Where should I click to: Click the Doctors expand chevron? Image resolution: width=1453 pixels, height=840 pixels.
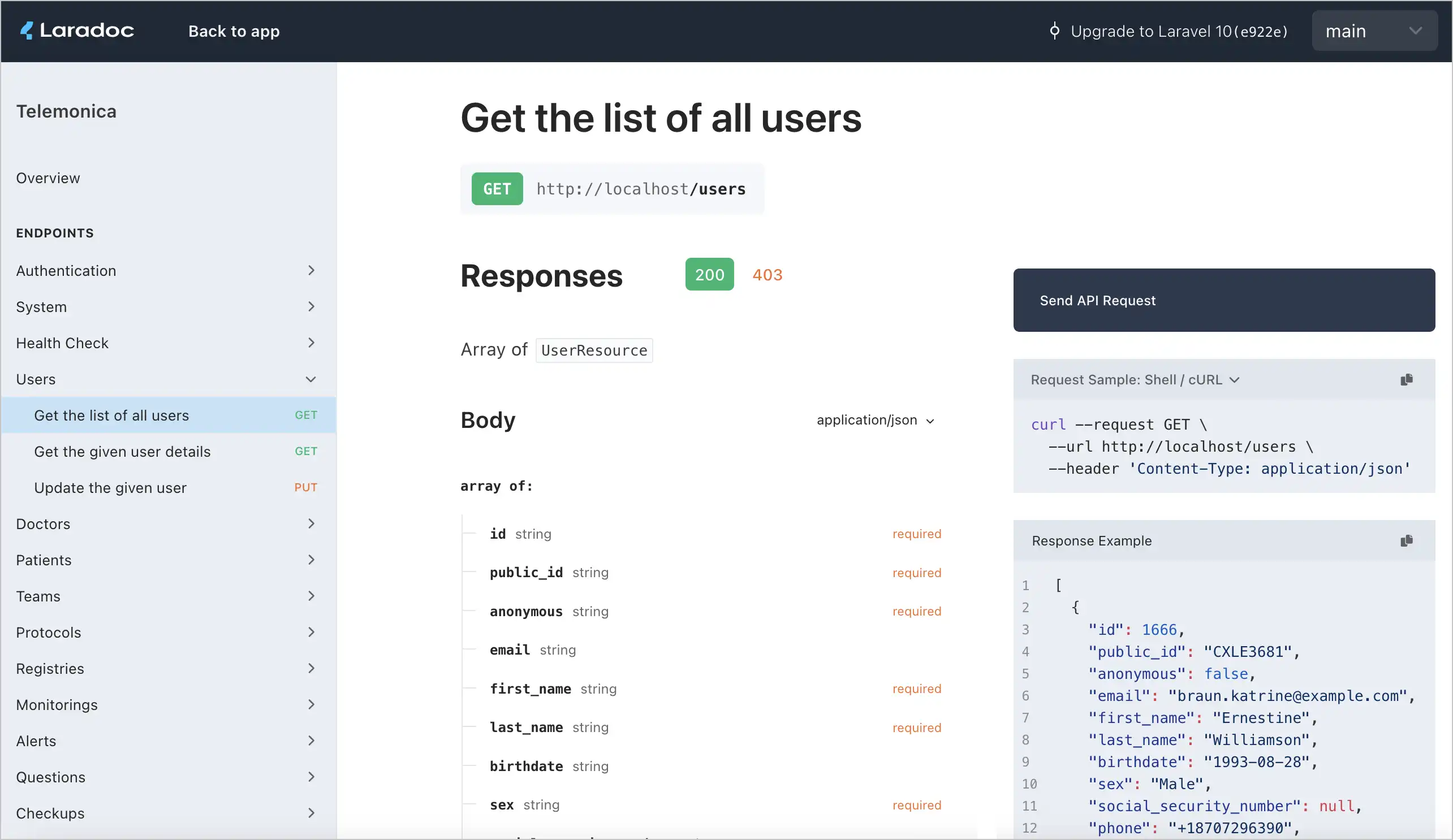tap(311, 523)
